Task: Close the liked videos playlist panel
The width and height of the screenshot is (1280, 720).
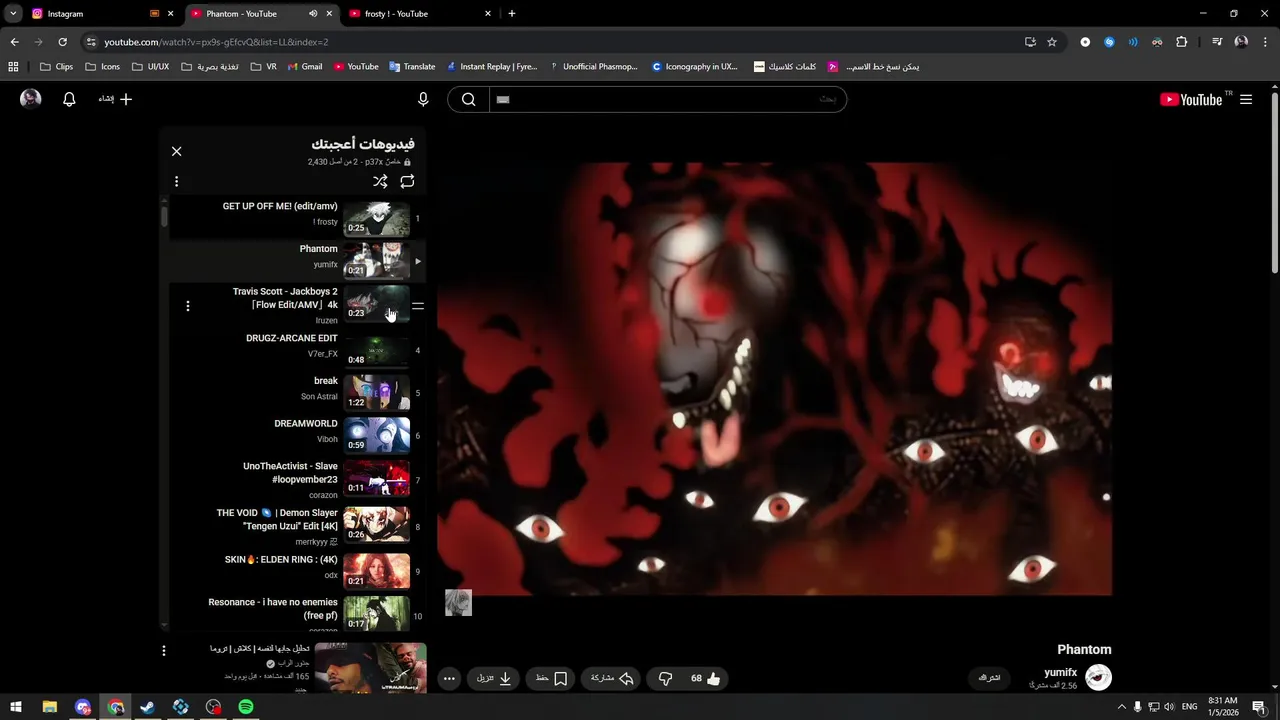Action: (x=177, y=151)
